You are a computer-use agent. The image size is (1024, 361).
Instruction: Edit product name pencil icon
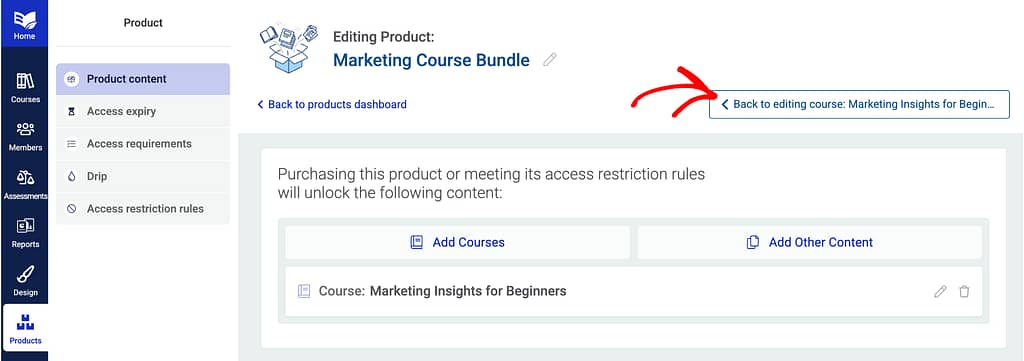point(550,60)
